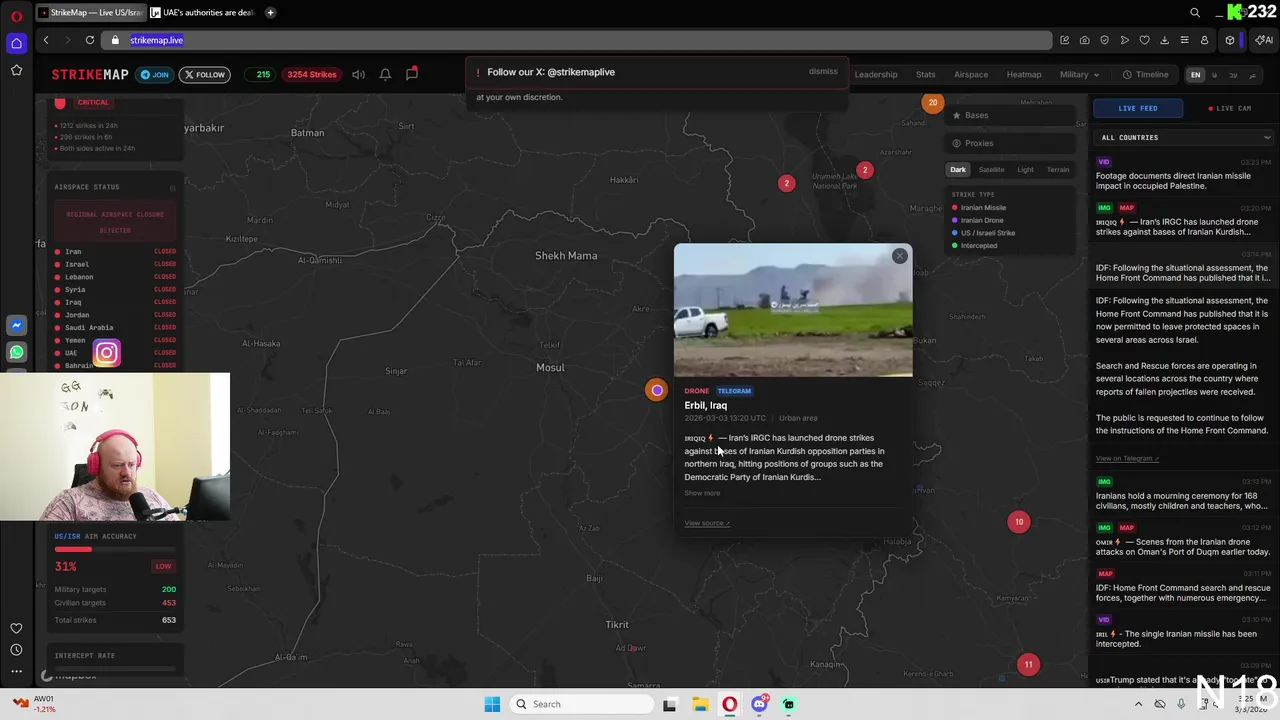
Task: Expand the All Countries dropdown
Action: (x=1186, y=137)
